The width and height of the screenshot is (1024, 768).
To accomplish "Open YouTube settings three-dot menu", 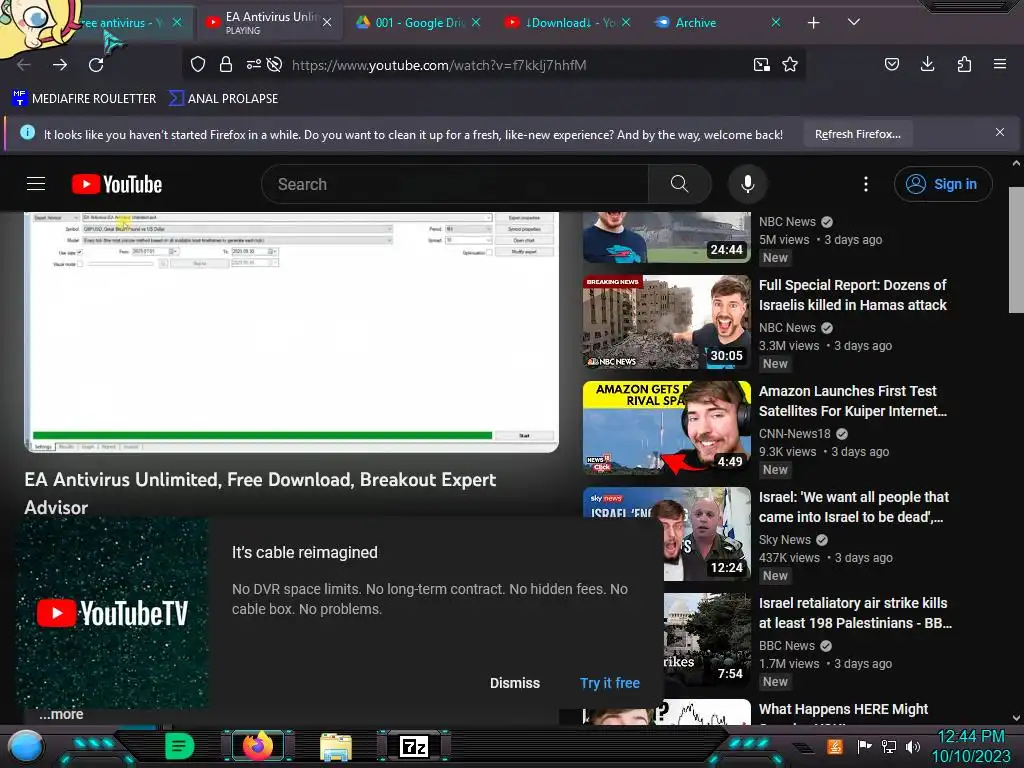I will coord(866,184).
